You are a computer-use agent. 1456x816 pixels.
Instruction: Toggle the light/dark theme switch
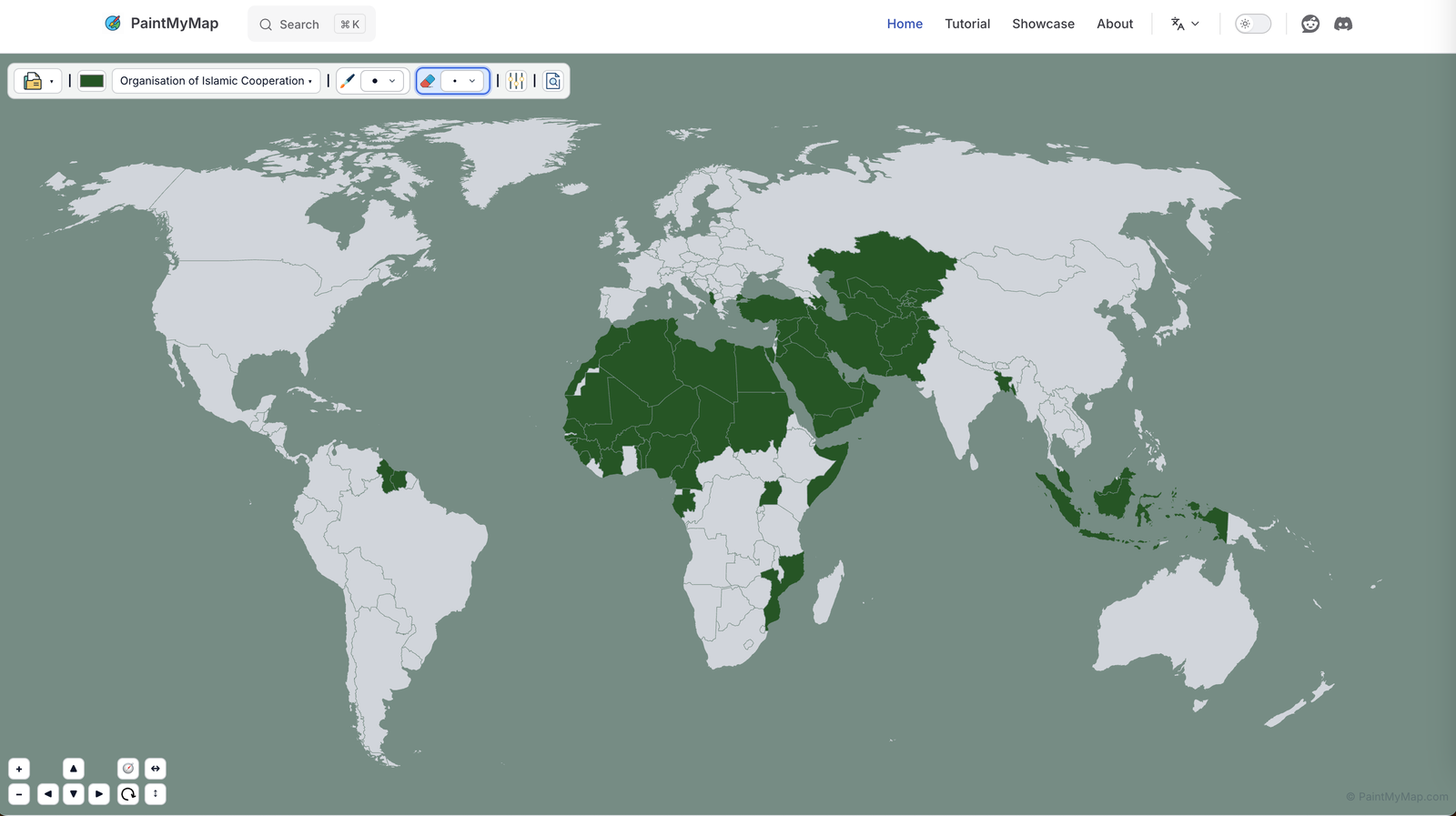coord(1252,24)
